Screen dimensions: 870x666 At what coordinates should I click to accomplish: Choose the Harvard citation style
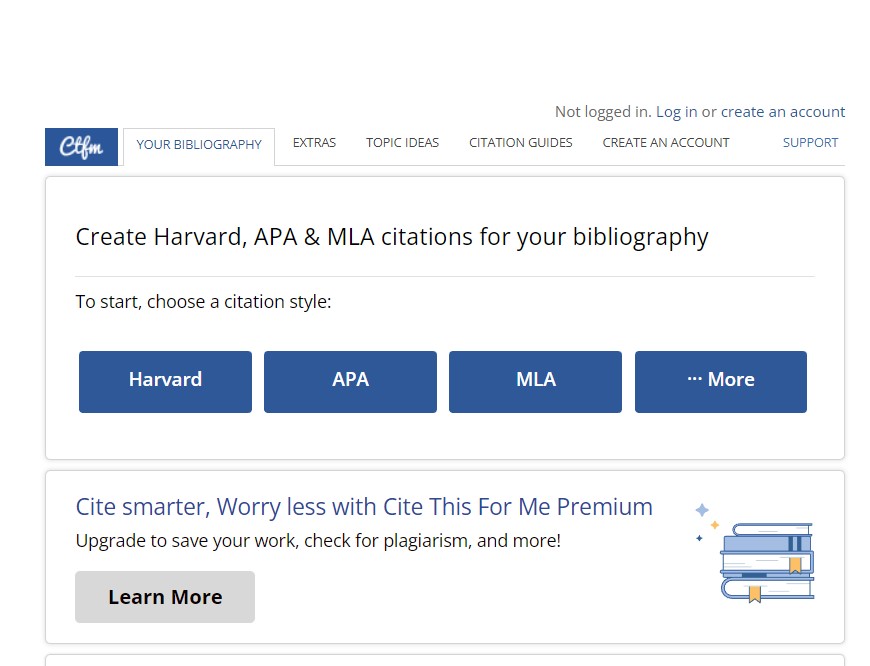[x=165, y=381]
